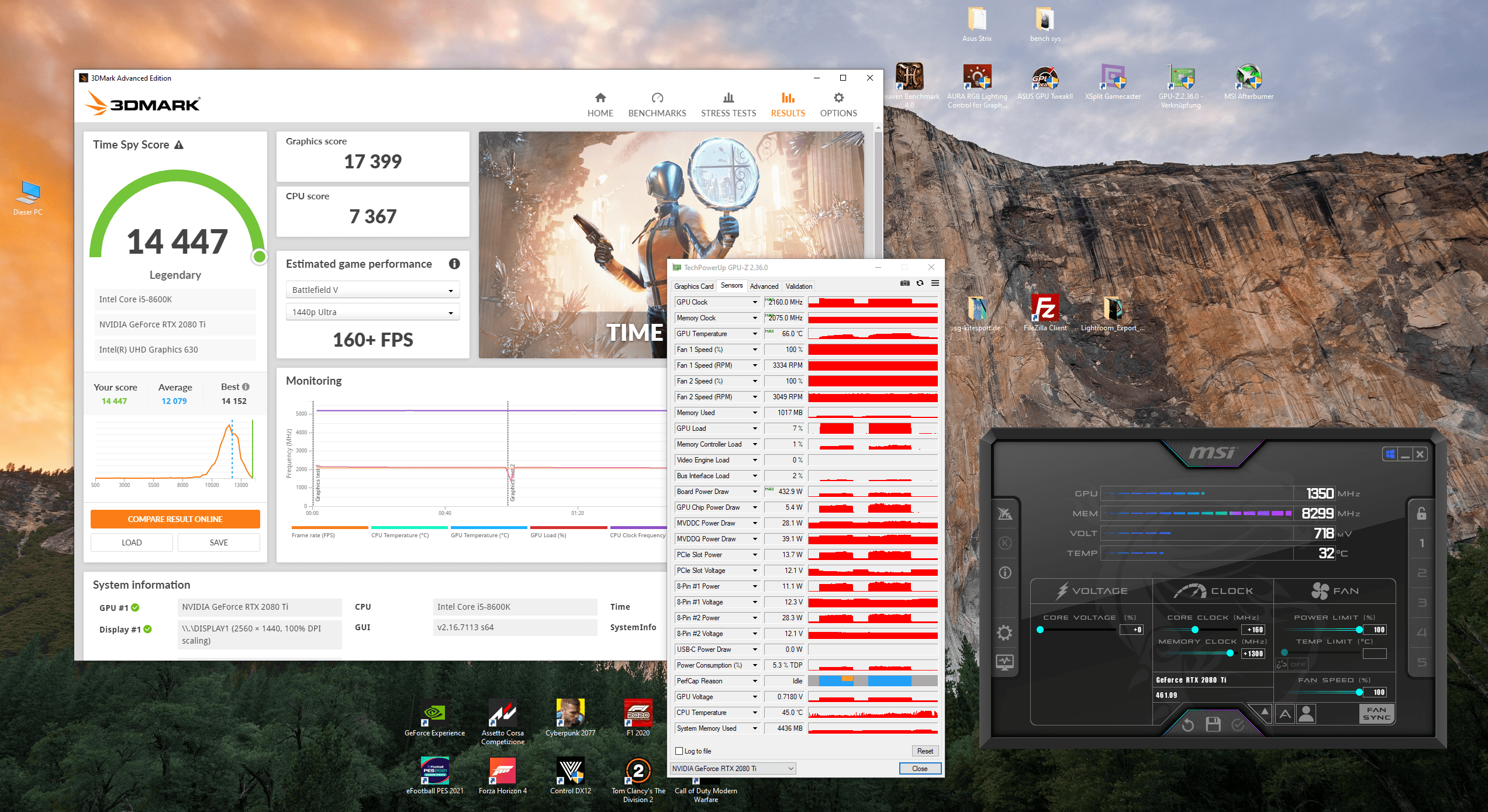Click Compare Result Online button
Viewport: 1488px width, 812px height.
point(175,519)
